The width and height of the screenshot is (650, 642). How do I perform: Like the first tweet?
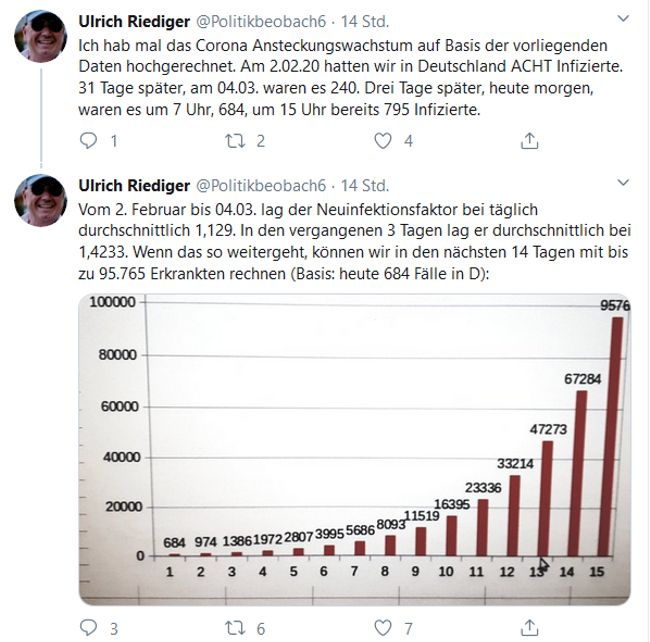pyautogui.click(x=383, y=141)
